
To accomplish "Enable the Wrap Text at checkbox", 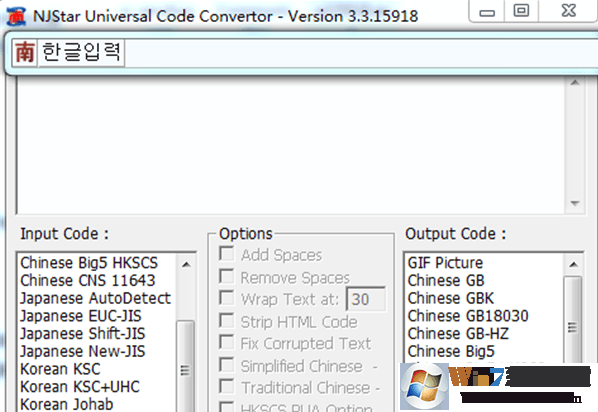I will (x=227, y=298).
